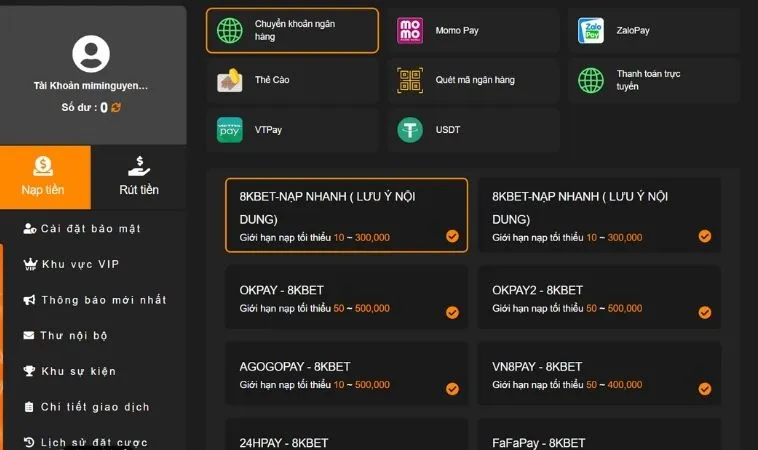
Task: Click the globe icon for Thanh toán trực tuyến
Action: (x=591, y=80)
